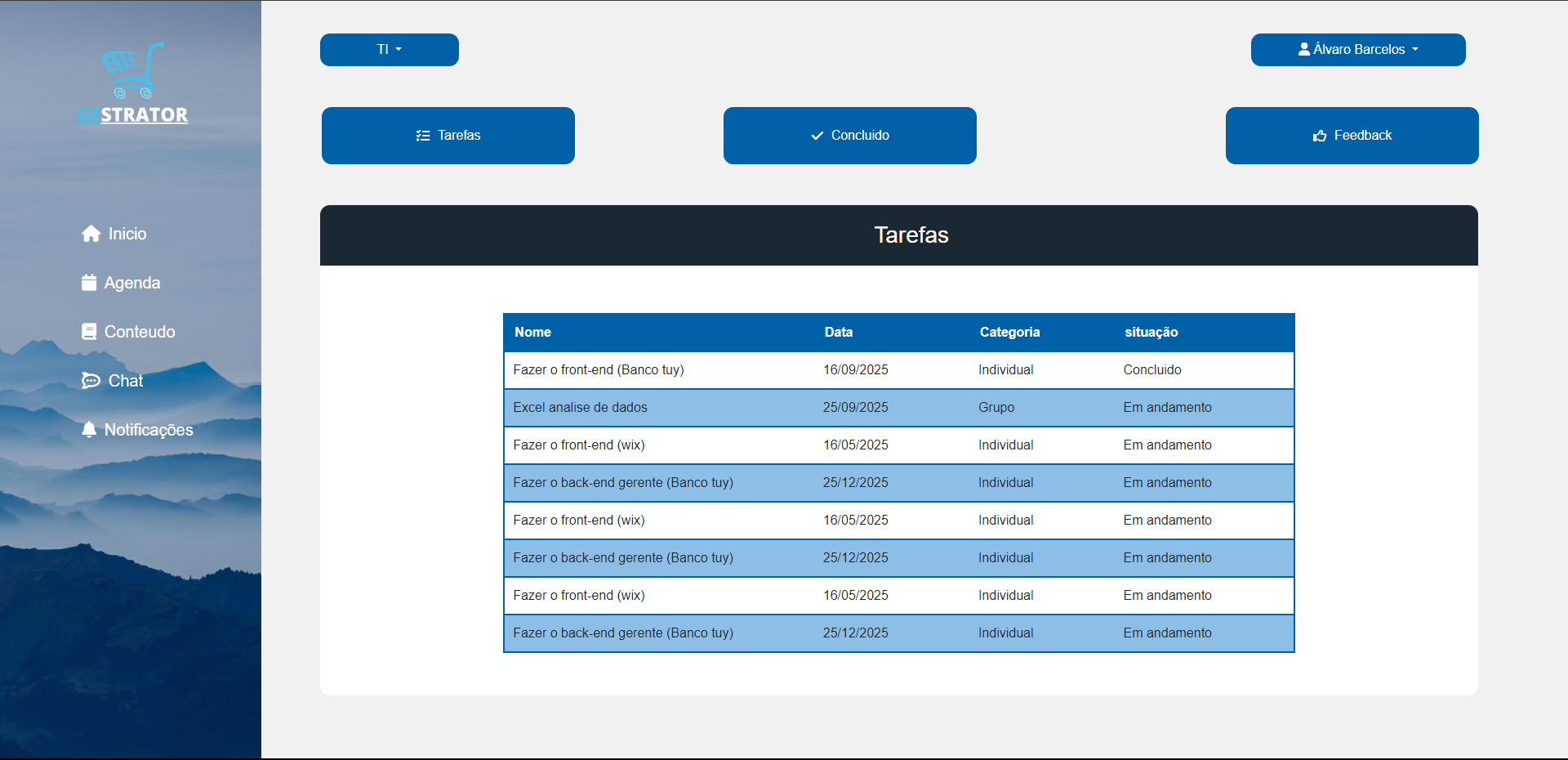The image size is (1568, 760).
Task: Open the Álvaro Barcelos user dropdown
Action: [1358, 50]
